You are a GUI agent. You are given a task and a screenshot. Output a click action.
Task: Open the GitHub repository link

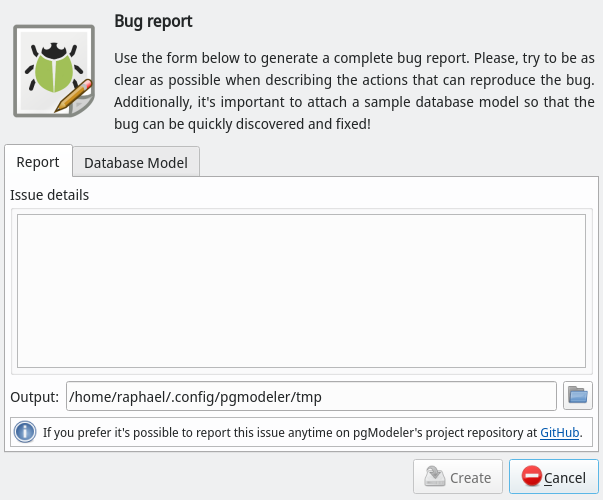pos(560,433)
